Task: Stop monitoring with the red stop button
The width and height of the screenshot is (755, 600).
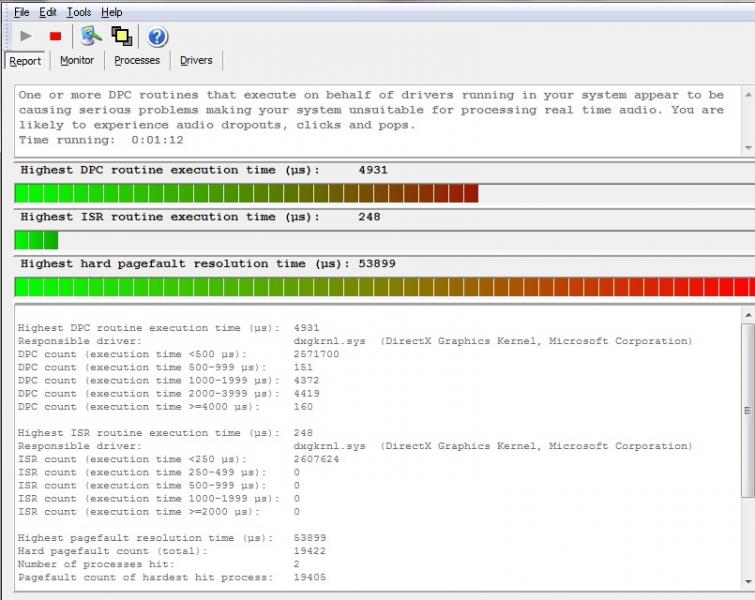Action: (55, 36)
